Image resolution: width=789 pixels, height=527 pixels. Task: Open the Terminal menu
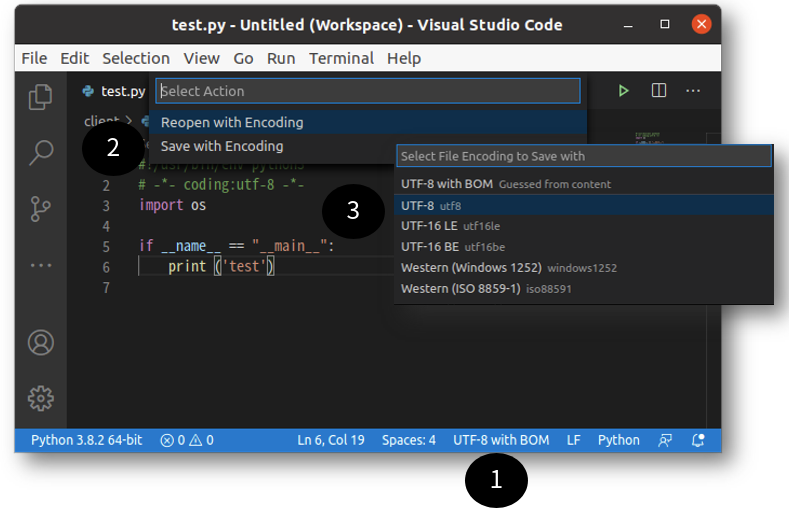click(x=341, y=58)
